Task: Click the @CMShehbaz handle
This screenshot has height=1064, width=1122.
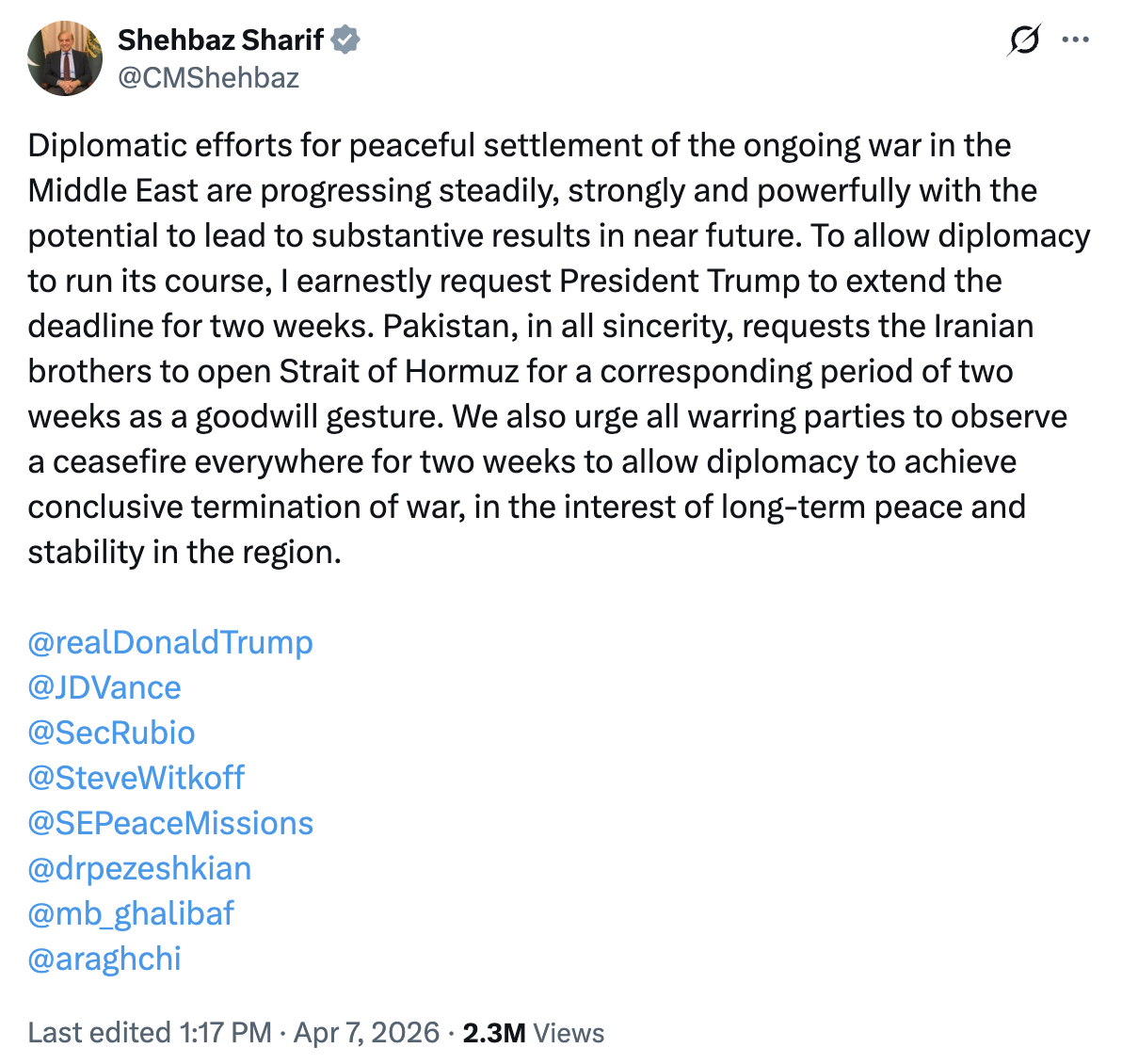Action: [208, 78]
